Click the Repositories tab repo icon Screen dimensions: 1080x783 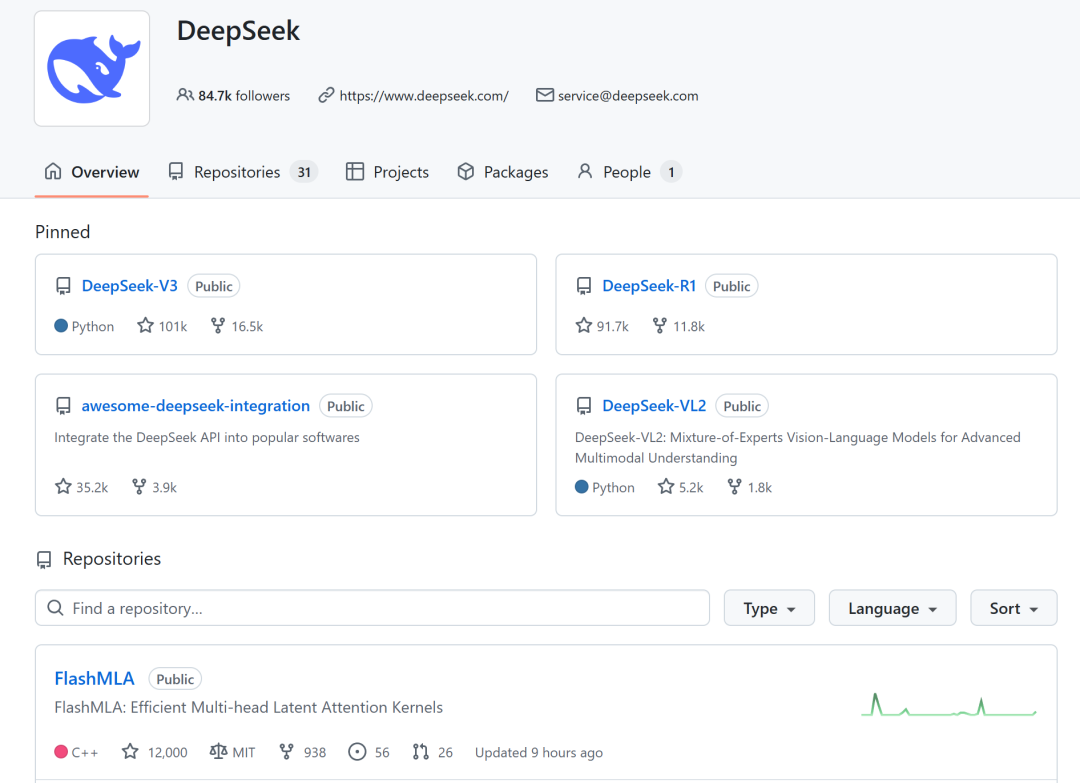point(176,171)
